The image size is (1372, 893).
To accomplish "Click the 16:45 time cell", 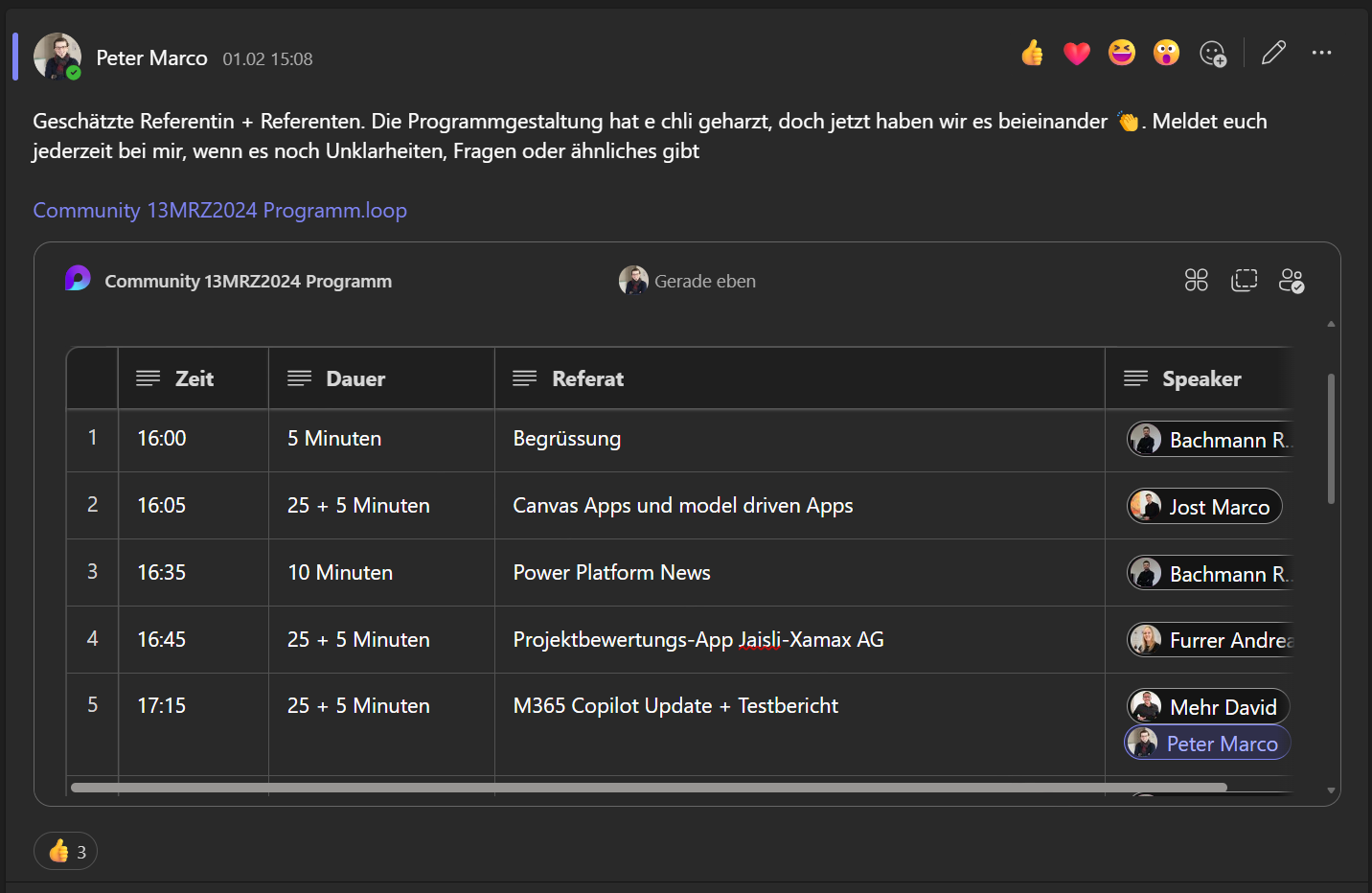I will 194,639.
